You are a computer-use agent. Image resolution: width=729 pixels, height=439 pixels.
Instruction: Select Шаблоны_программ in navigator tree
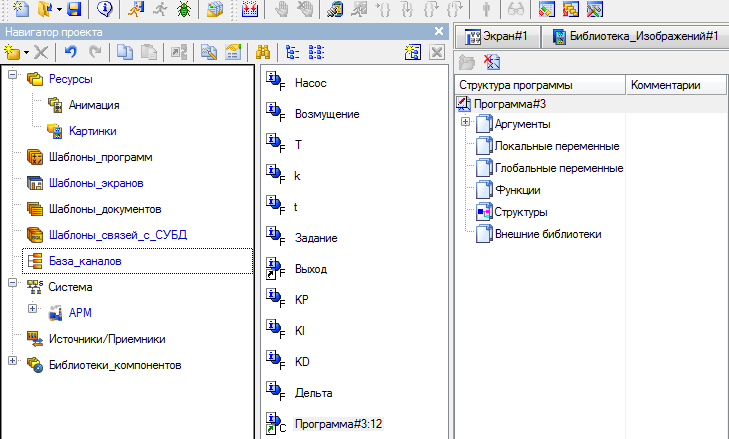click(100, 157)
